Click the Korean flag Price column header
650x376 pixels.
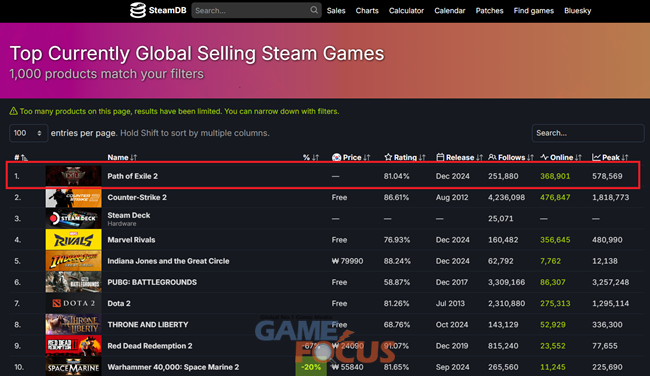[x=351, y=157]
